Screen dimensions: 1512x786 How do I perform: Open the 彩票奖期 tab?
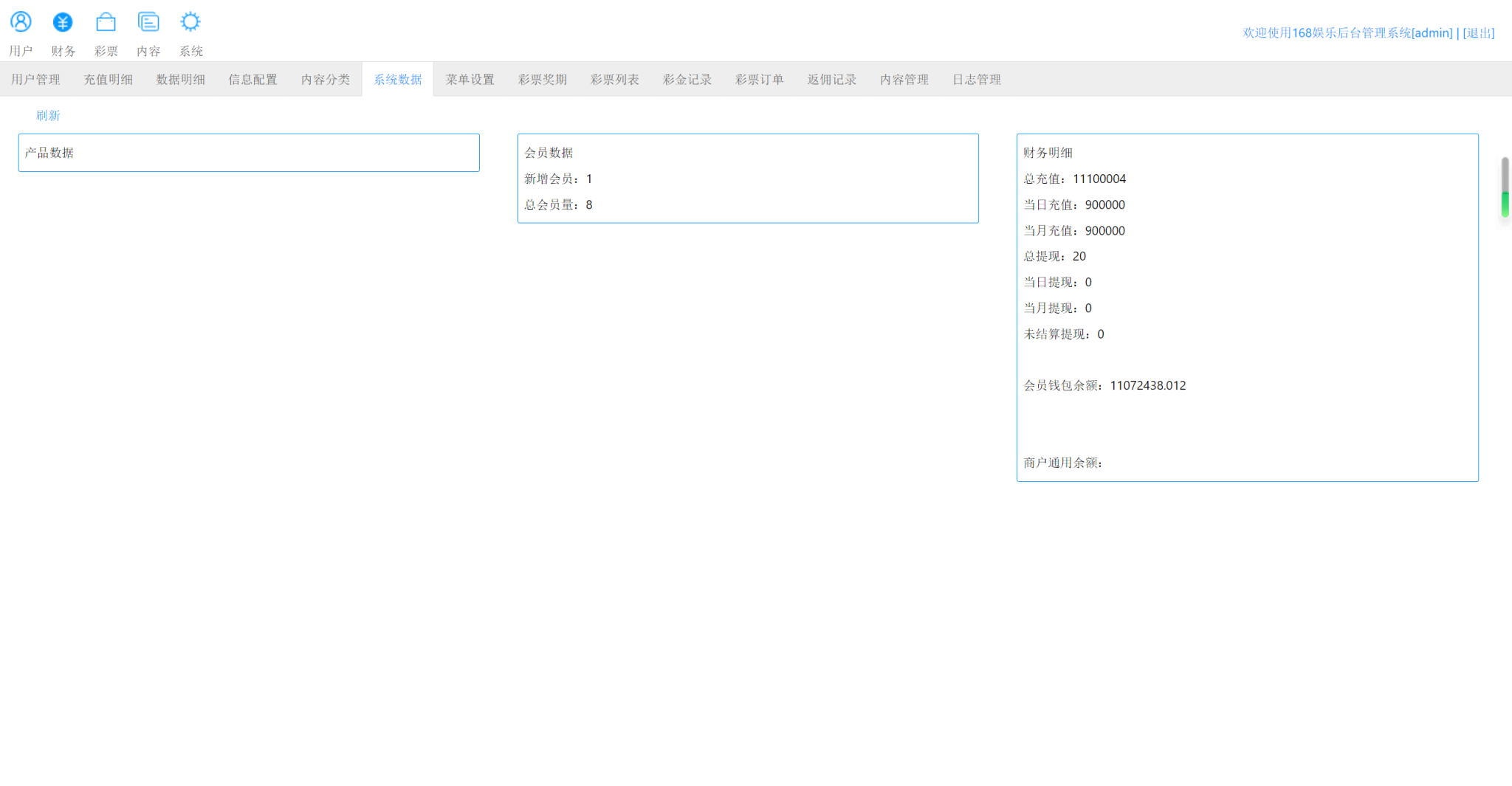tap(542, 80)
